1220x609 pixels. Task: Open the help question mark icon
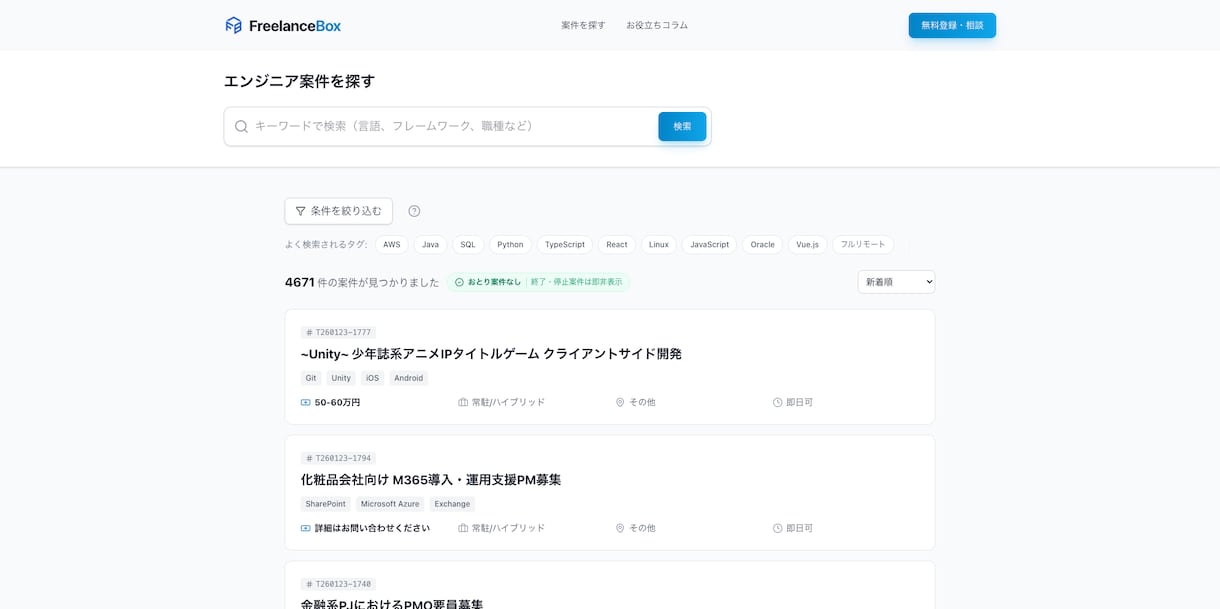pos(414,211)
